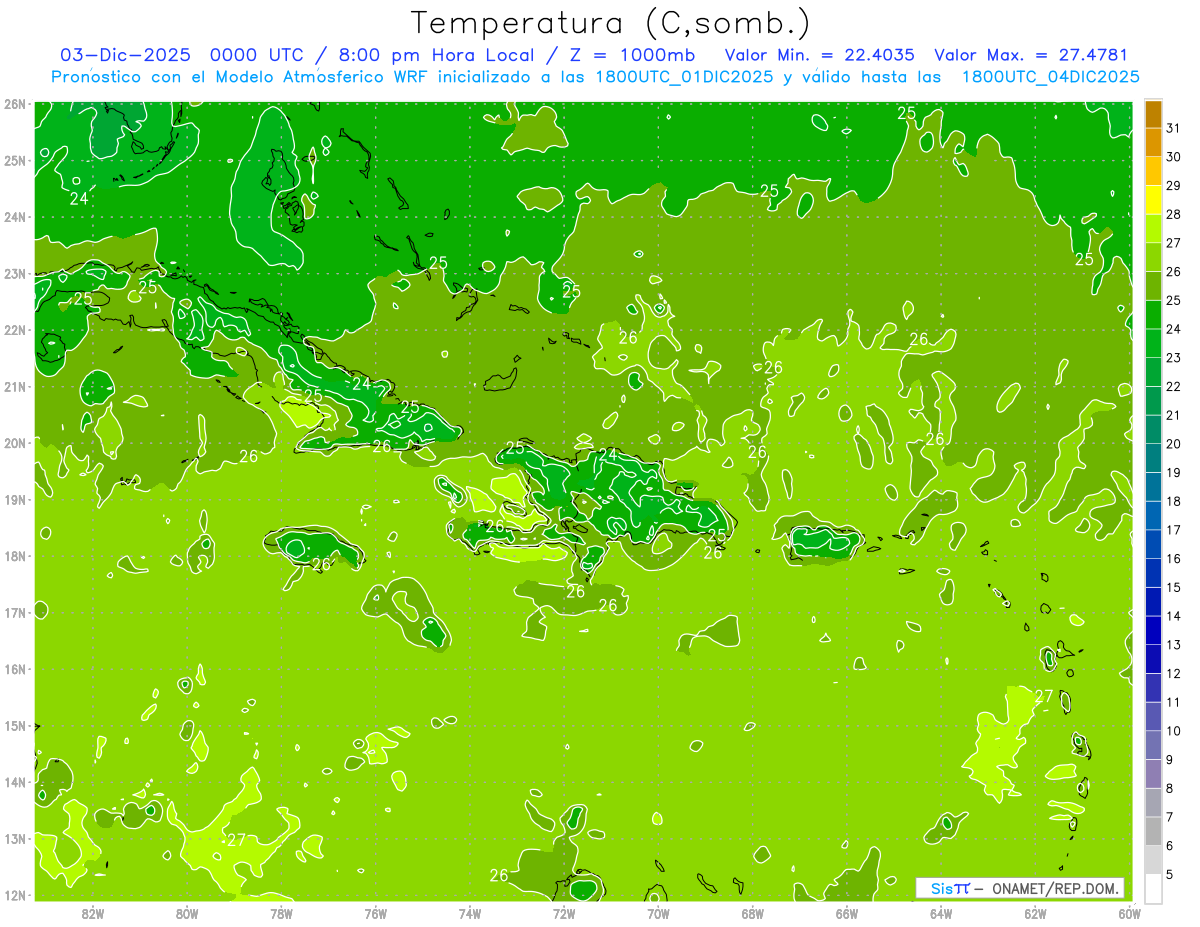Select the "68W" longitude axis label
1200x927 pixels.
coord(752,913)
